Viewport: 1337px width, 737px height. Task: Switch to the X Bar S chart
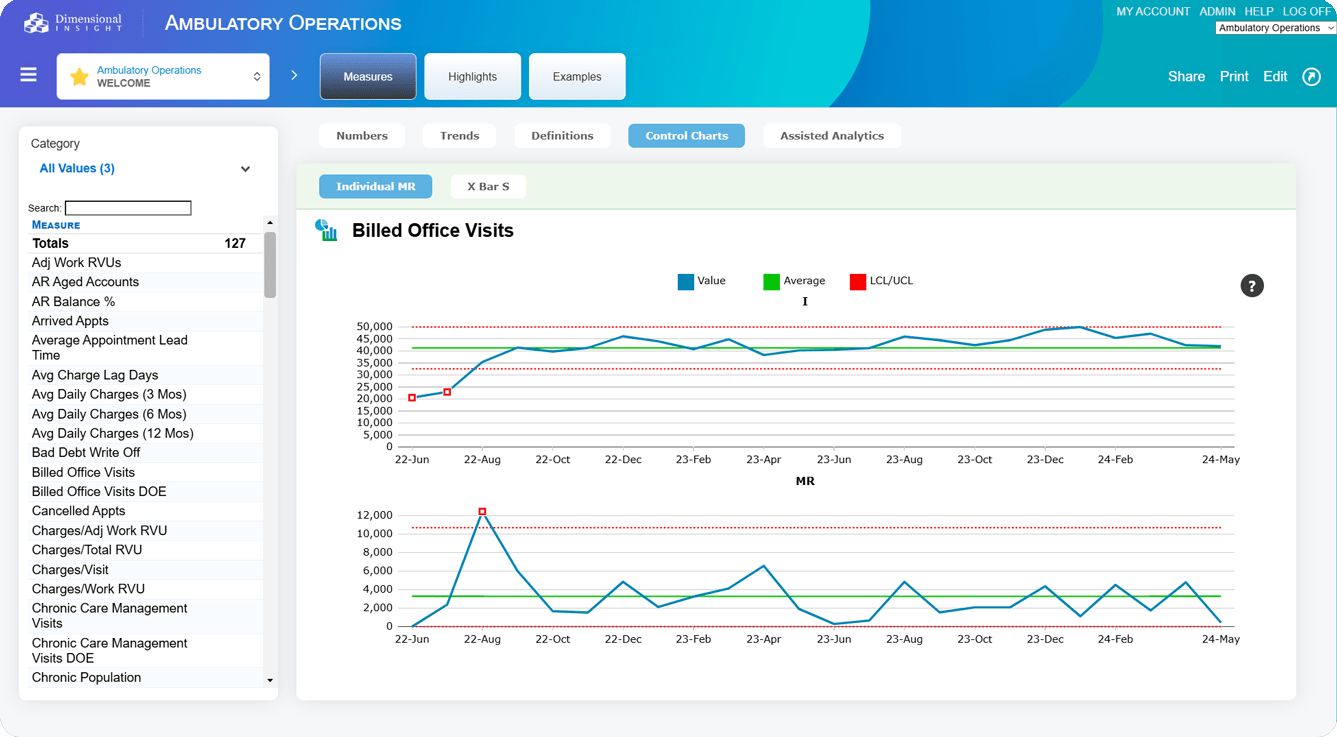488,187
